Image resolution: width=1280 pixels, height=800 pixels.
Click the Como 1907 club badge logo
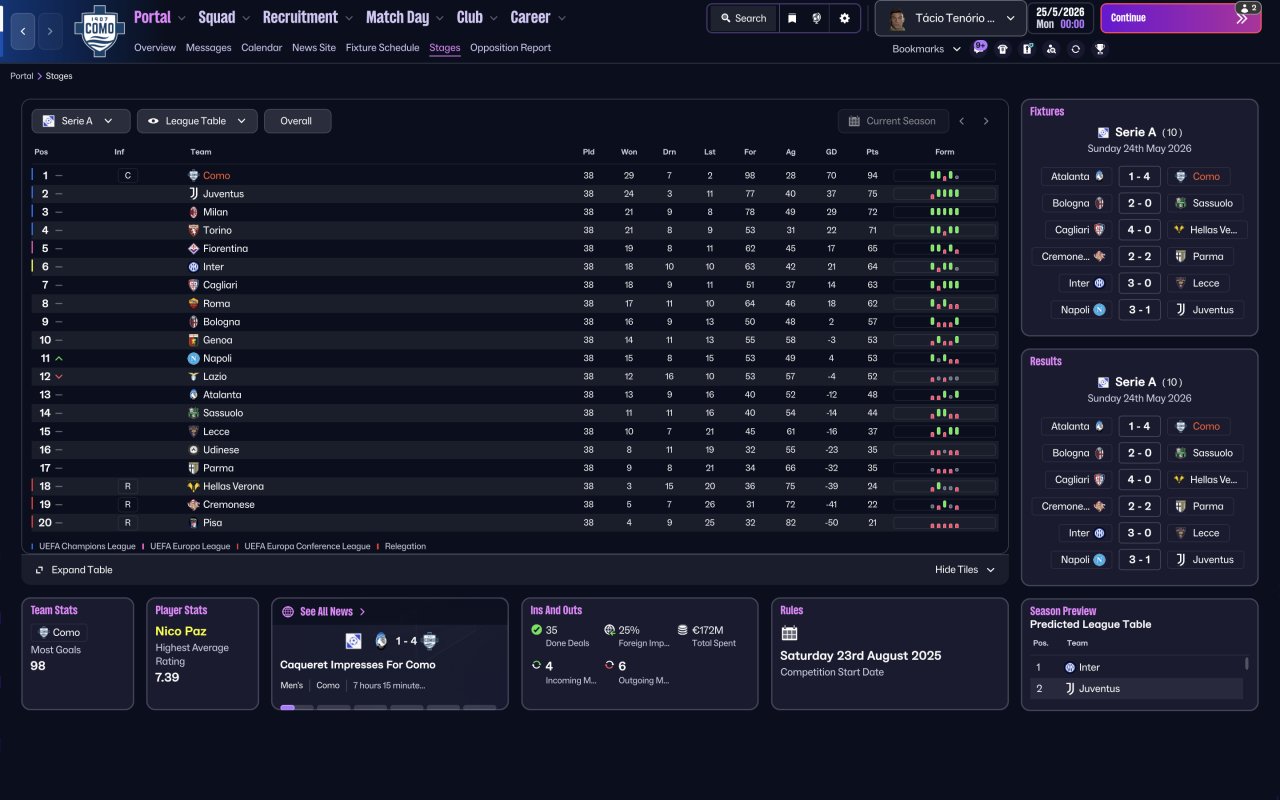(99, 29)
